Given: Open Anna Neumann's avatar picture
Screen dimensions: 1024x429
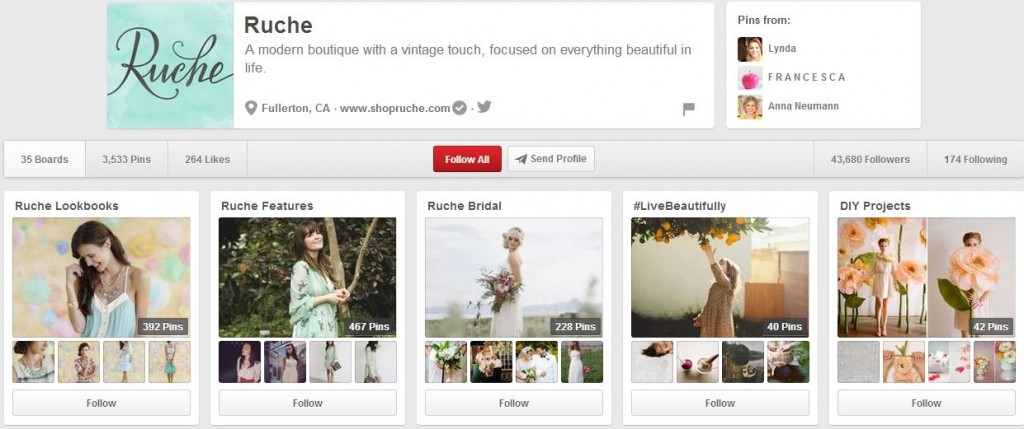Looking at the screenshot, I should [x=750, y=106].
